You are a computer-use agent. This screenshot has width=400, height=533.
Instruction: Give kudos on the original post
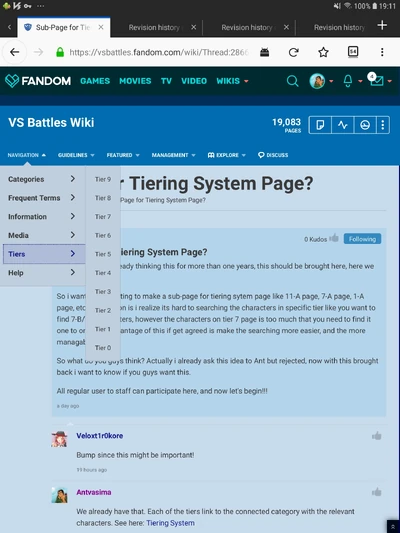(334, 238)
